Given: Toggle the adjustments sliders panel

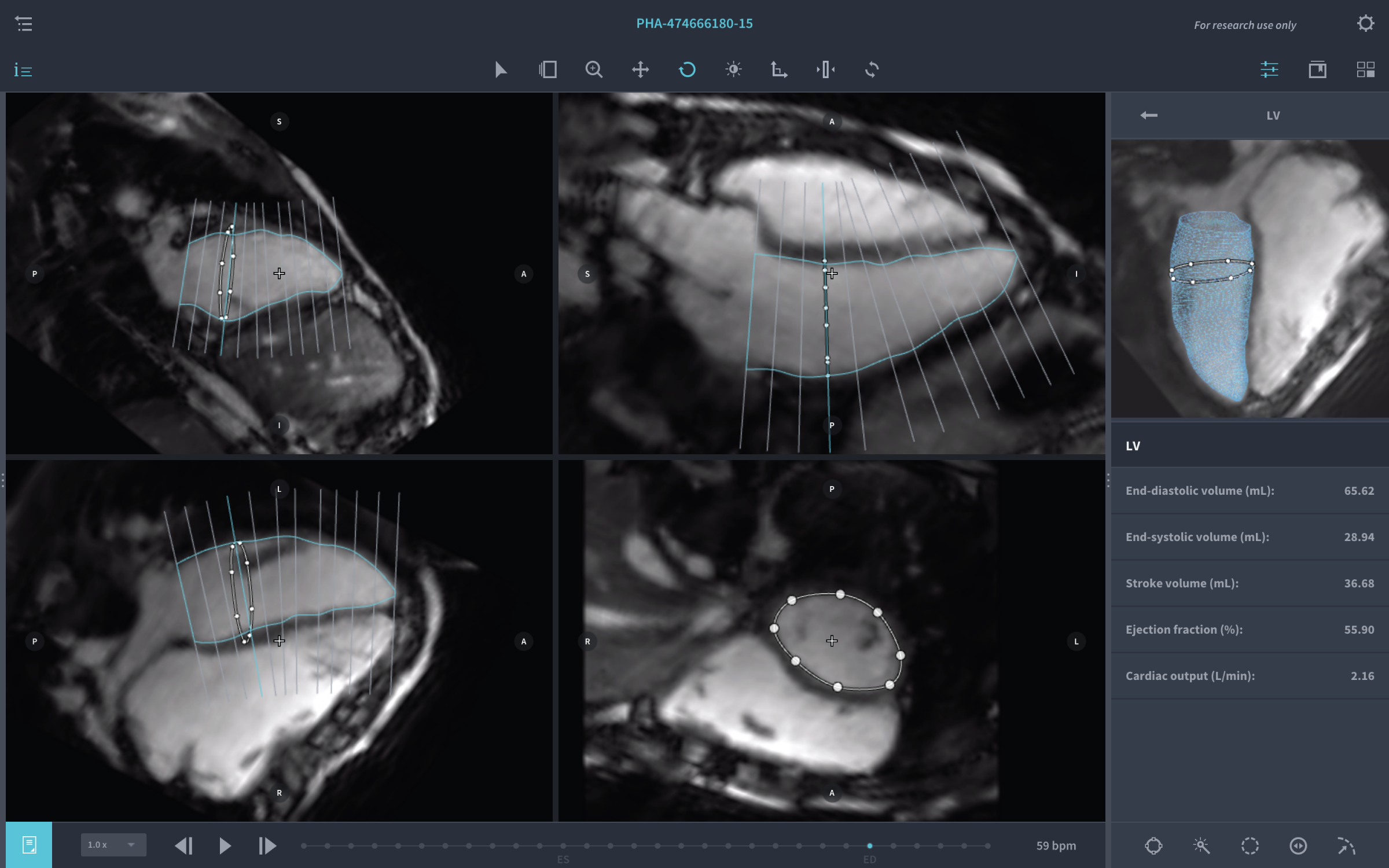Looking at the screenshot, I should tap(1269, 70).
